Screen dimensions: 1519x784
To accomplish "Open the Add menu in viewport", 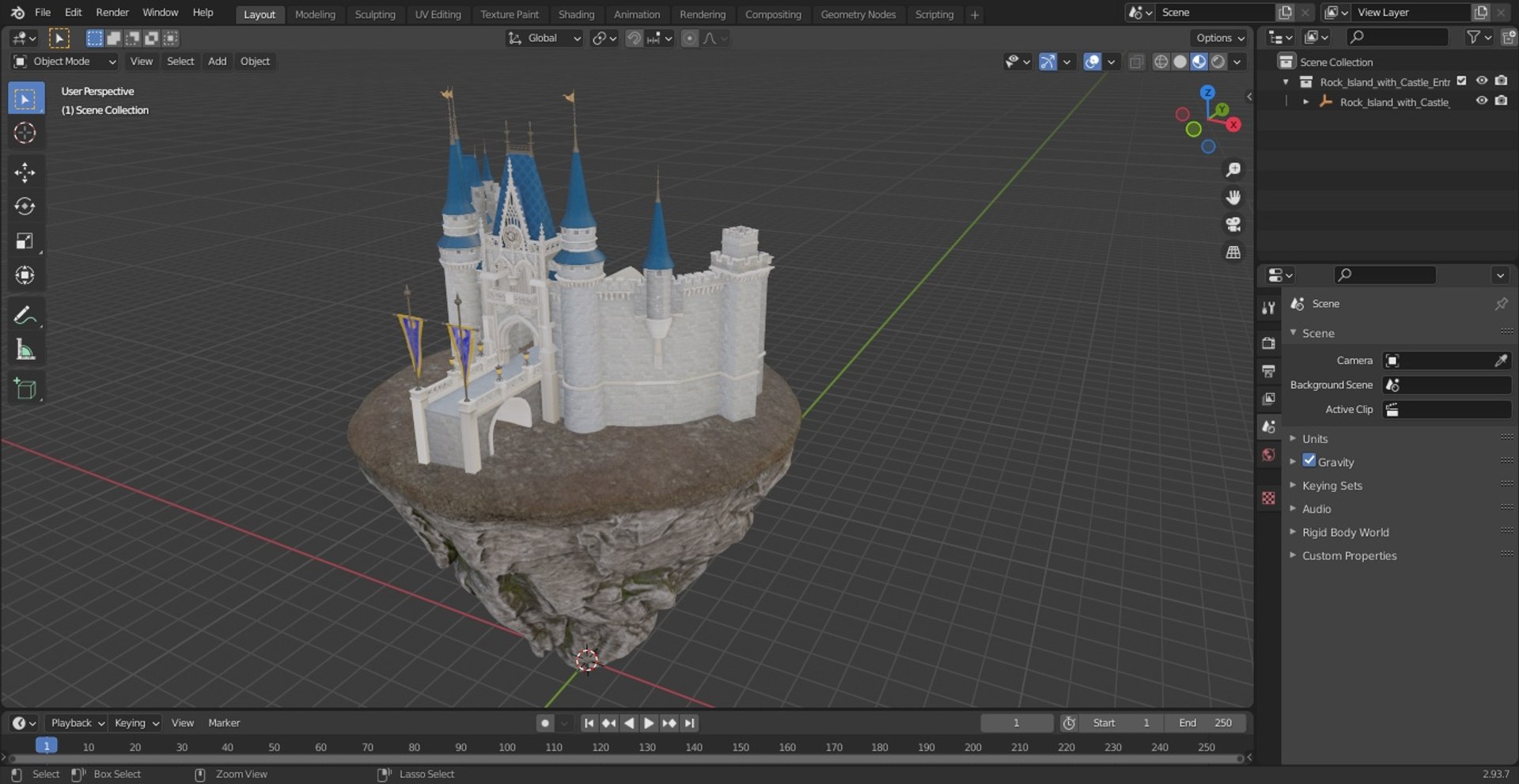I will pos(217,62).
